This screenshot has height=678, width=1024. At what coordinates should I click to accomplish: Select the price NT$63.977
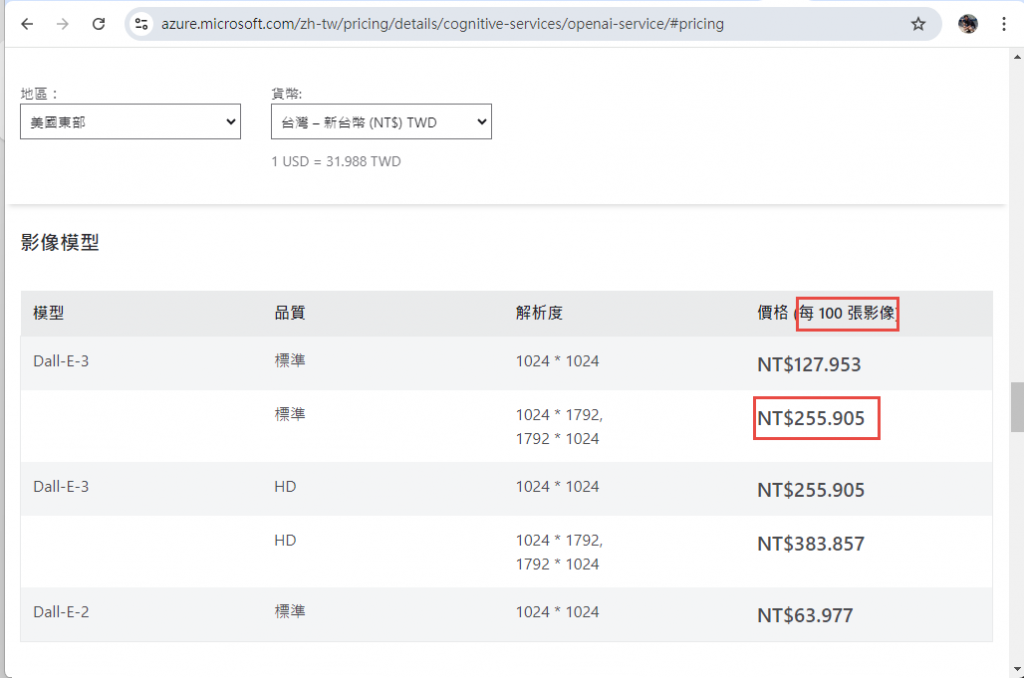pos(805,615)
